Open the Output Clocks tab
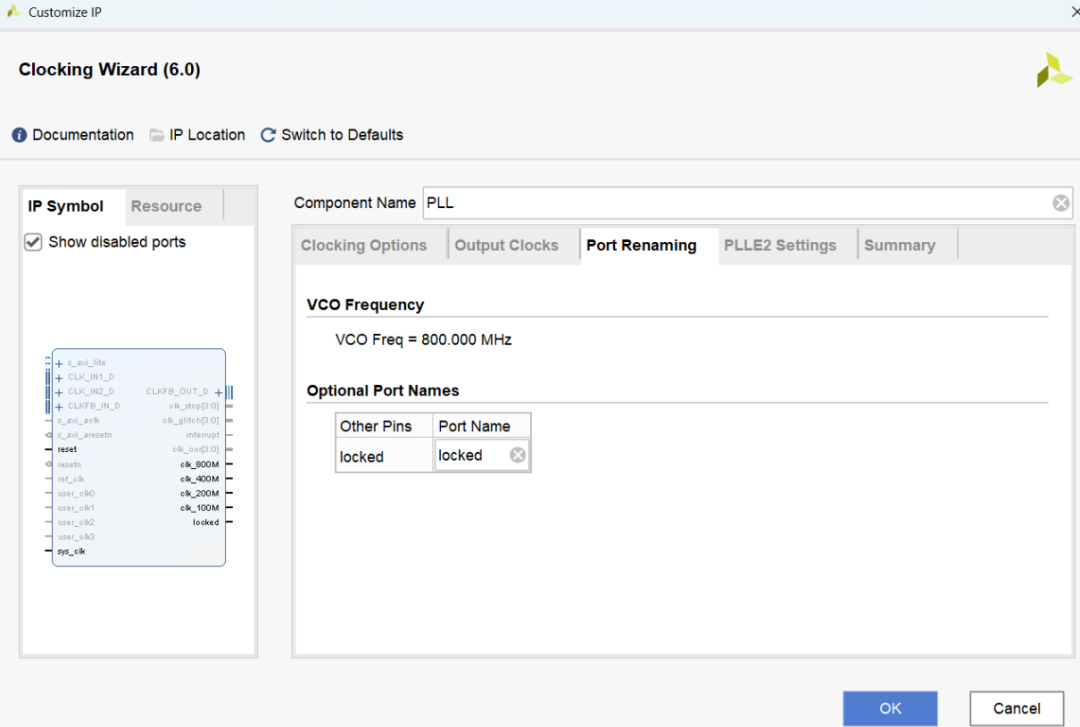The image size is (1080, 727). 506,245
